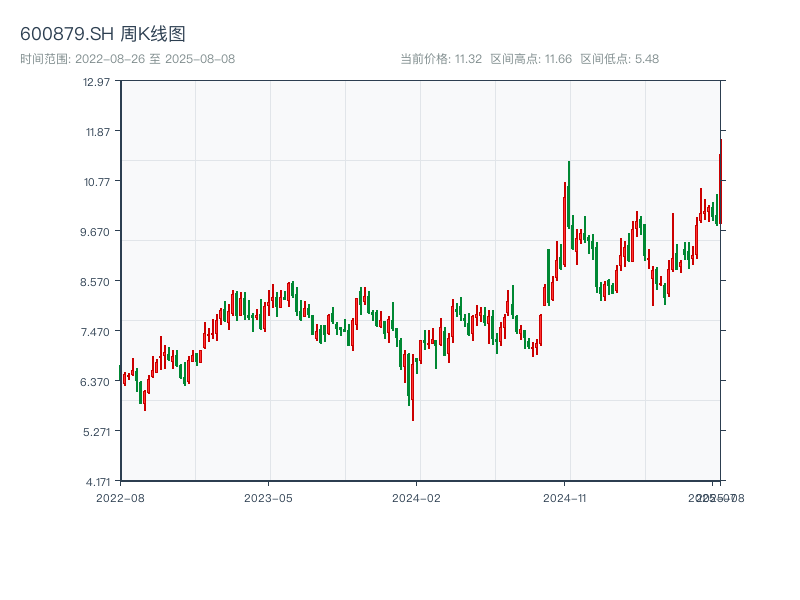Click the 区间低点 5.48 label

click(619, 59)
